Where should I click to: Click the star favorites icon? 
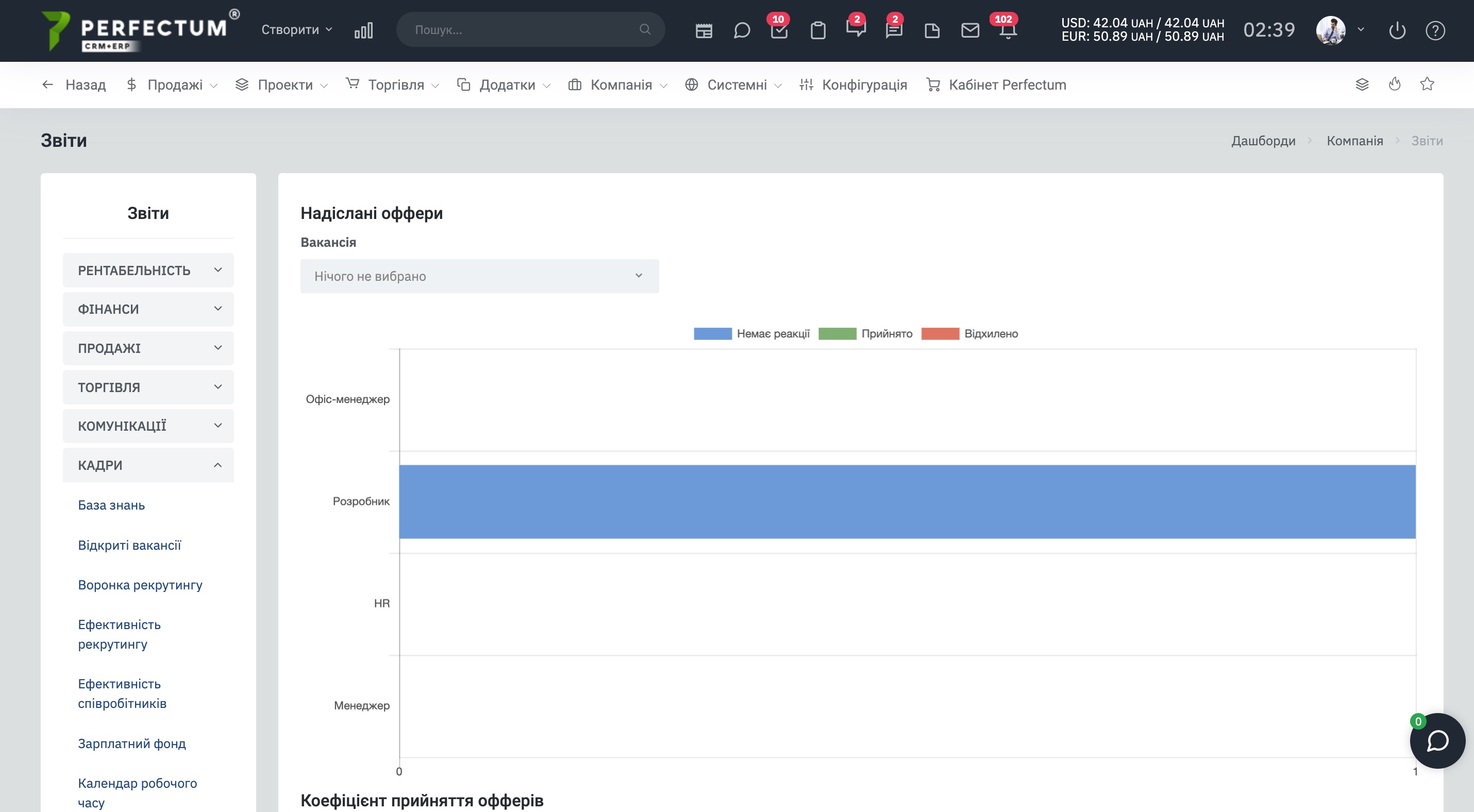pos(1427,84)
